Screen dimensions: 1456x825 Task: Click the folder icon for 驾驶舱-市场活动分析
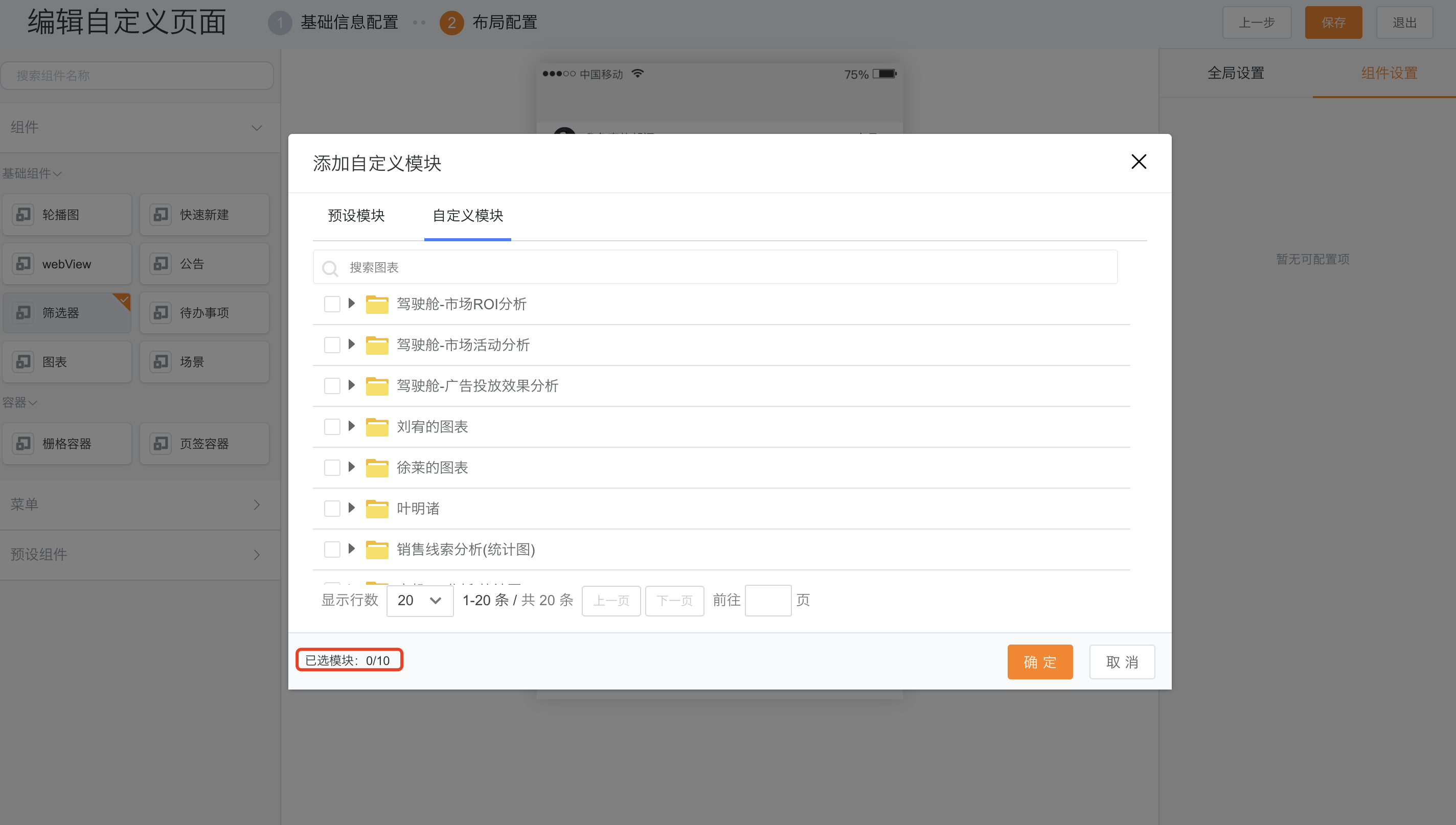pyautogui.click(x=377, y=345)
